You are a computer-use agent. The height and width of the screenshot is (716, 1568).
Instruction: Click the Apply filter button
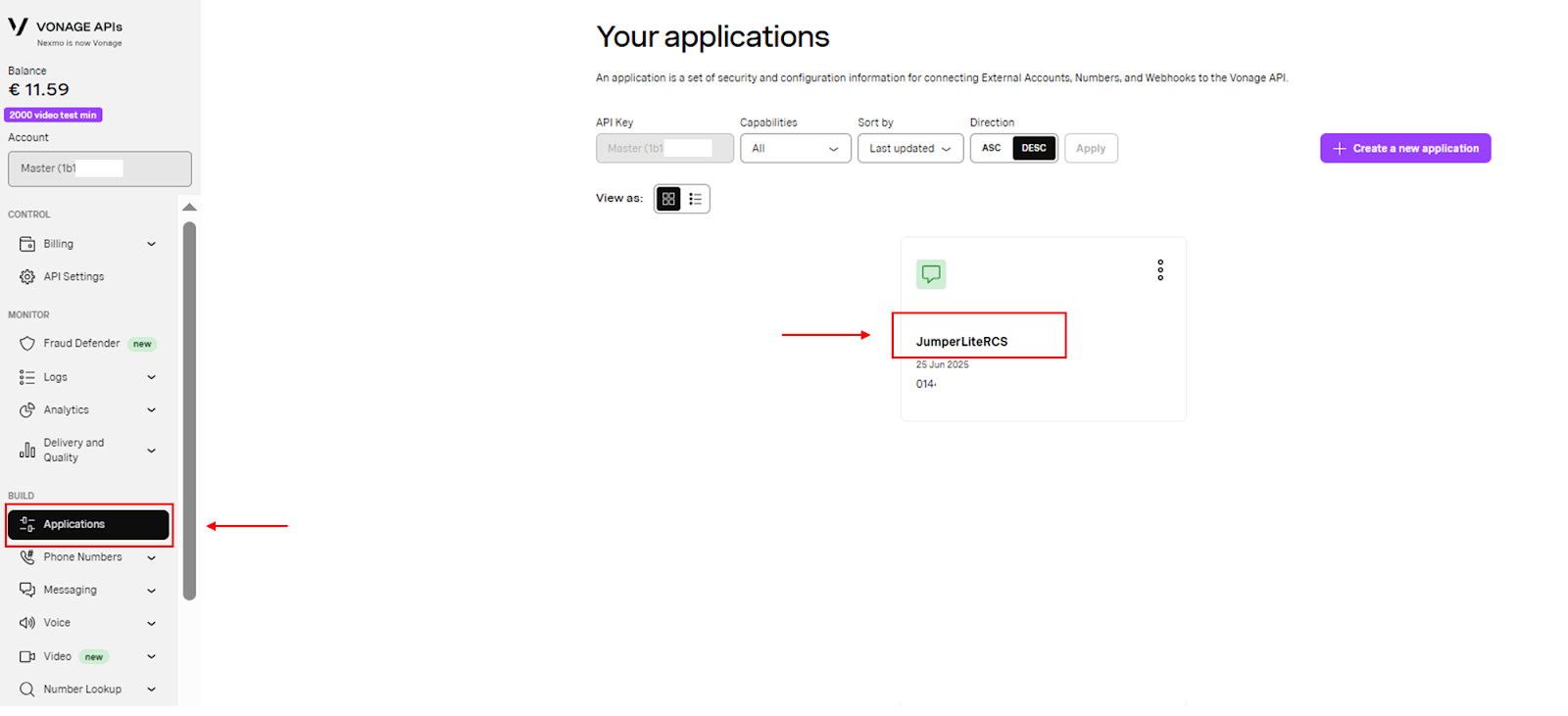coord(1091,149)
